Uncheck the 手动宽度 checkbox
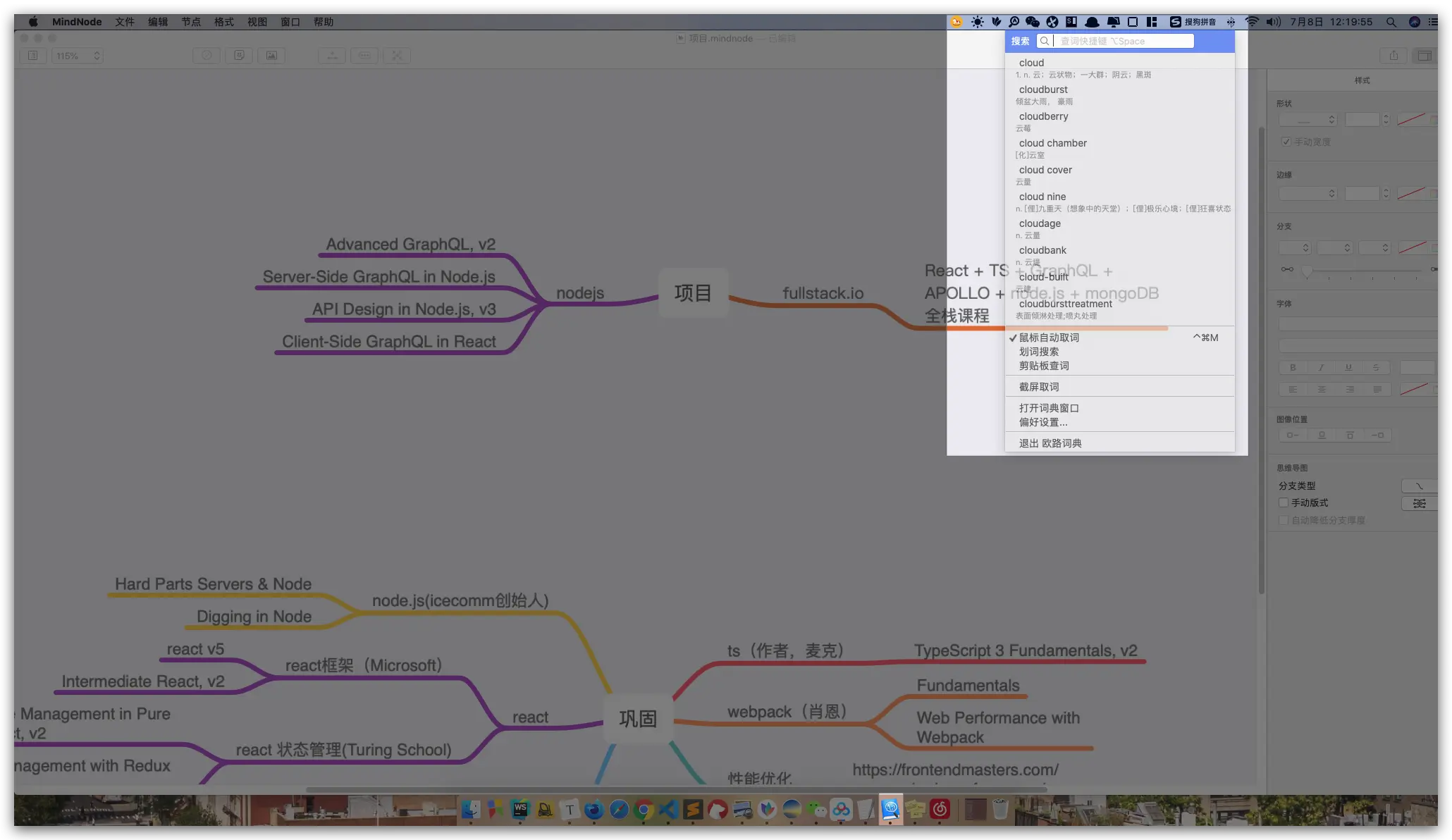This screenshot has height=840, width=1452. coord(1286,142)
